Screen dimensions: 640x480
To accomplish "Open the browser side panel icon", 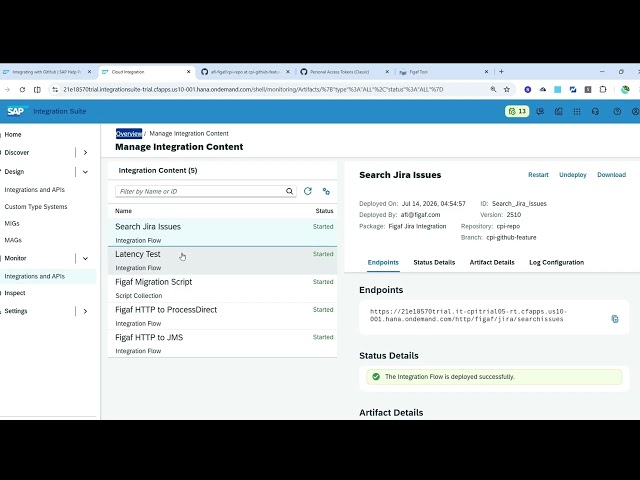I will pos(37,89).
